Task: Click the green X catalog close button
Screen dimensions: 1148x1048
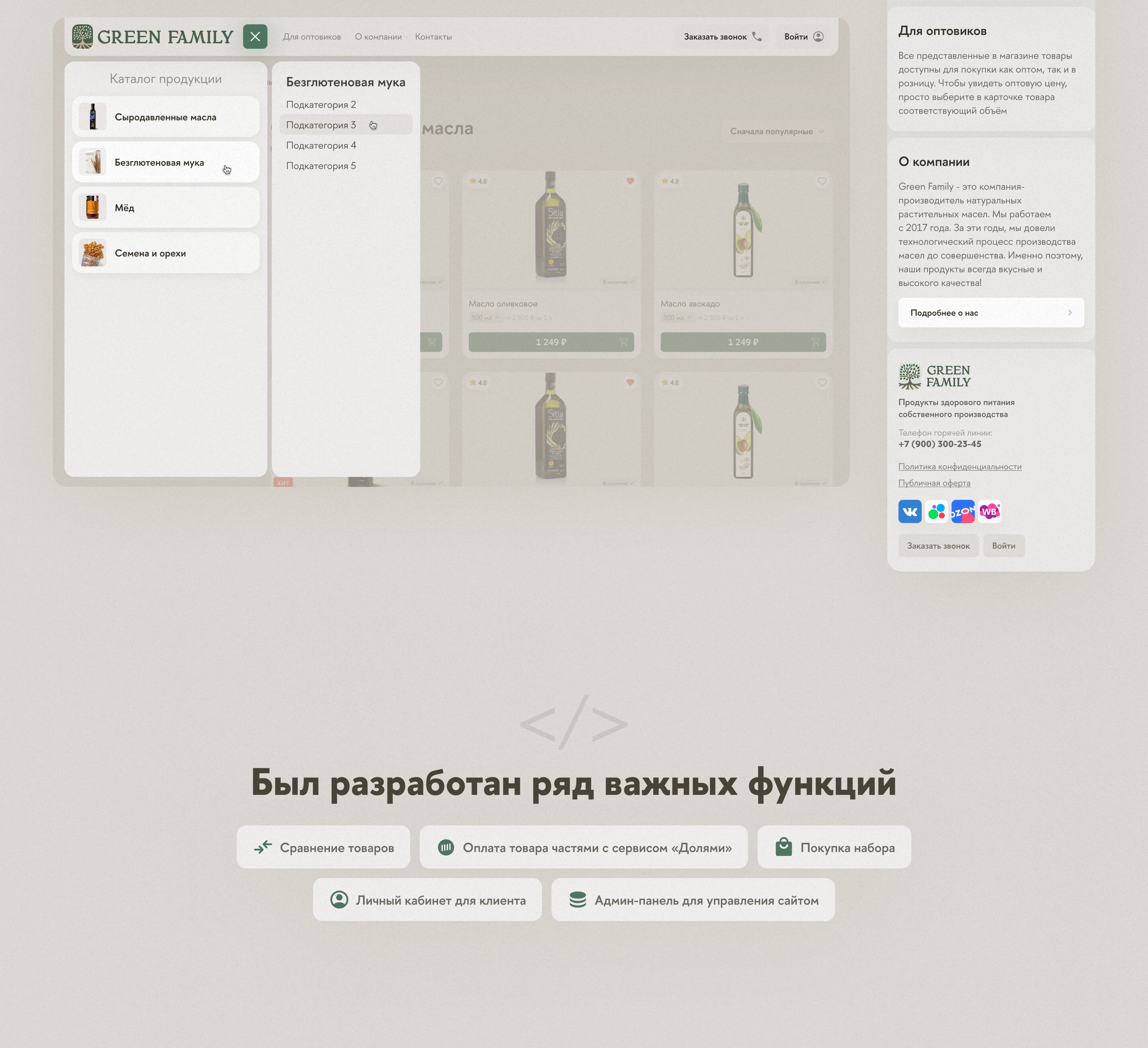Action: (x=255, y=36)
